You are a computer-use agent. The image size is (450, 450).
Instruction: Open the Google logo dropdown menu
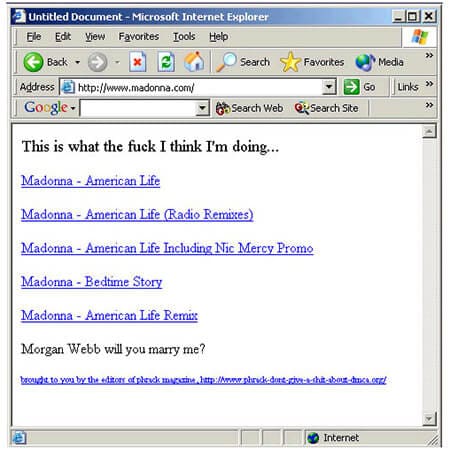point(73,108)
